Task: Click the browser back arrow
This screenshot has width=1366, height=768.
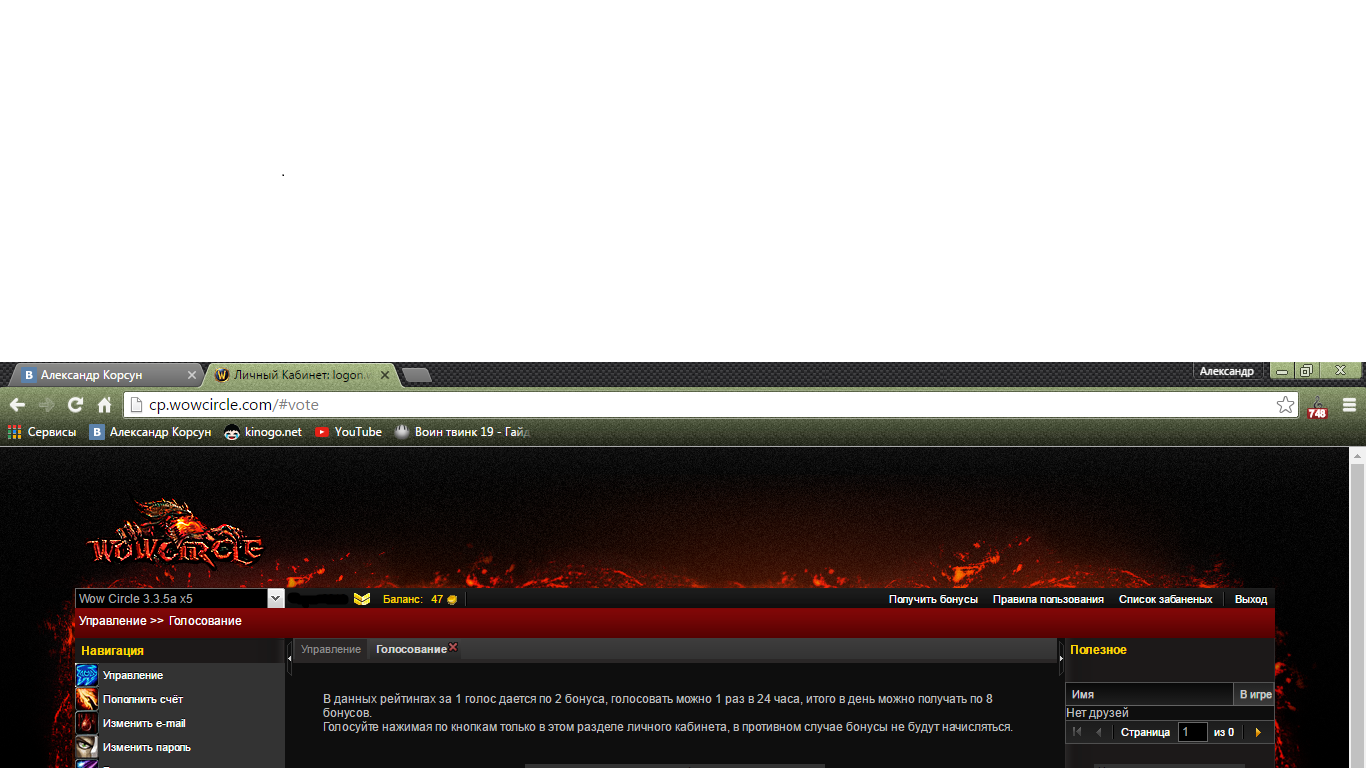Action: click(x=17, y=405)
